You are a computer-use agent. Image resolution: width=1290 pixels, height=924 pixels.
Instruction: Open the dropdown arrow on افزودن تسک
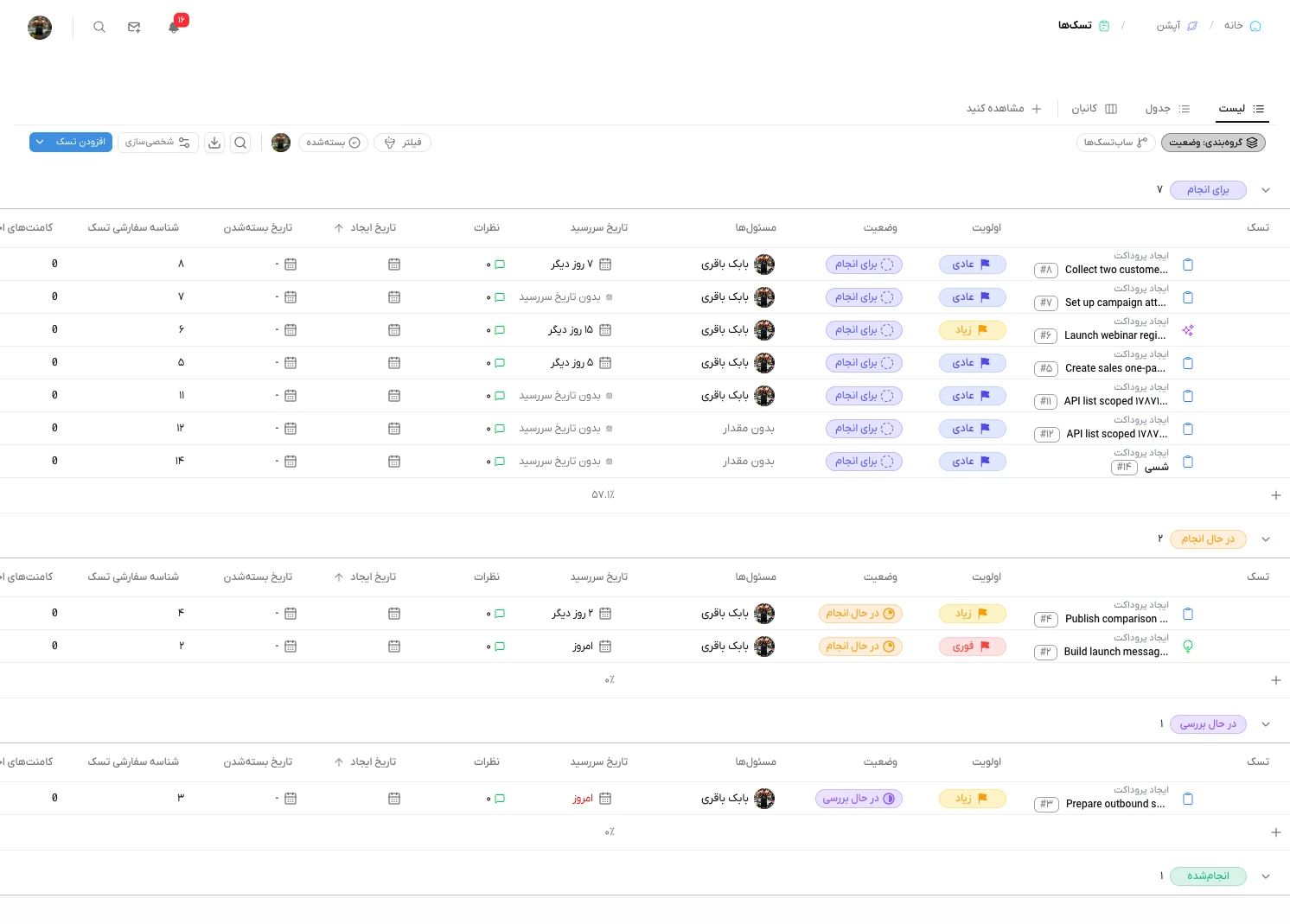tap(40, 142)
